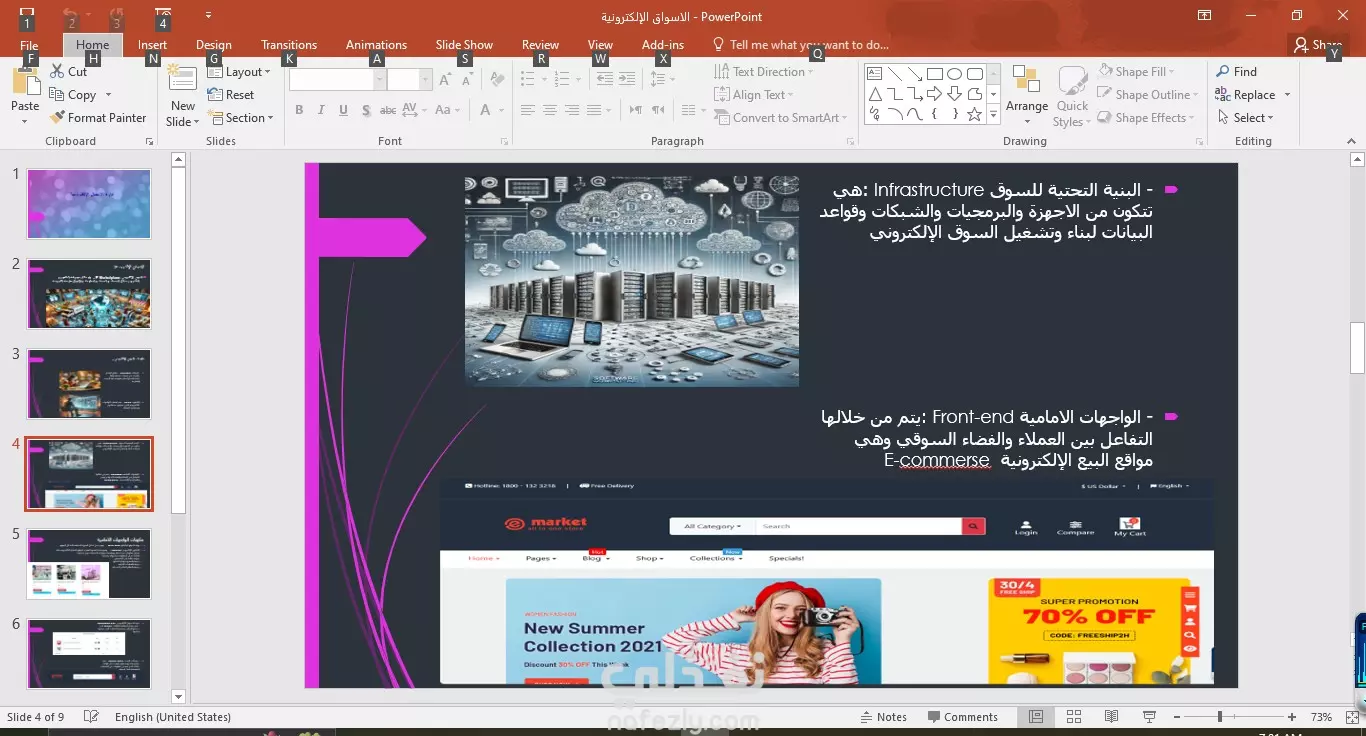This screenshot has height=736, width=1366.
Task: Expand the shapes gallery More arrow
Action: 993,116
